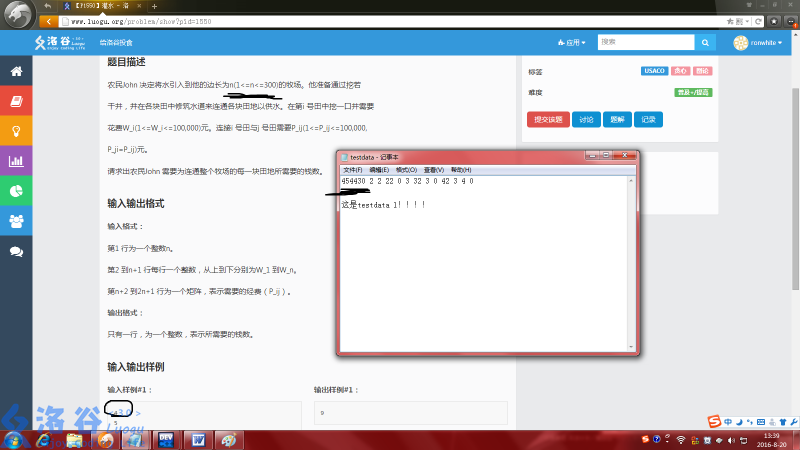
Task: Open the blue users group sidebar icon
Action: 16,221
